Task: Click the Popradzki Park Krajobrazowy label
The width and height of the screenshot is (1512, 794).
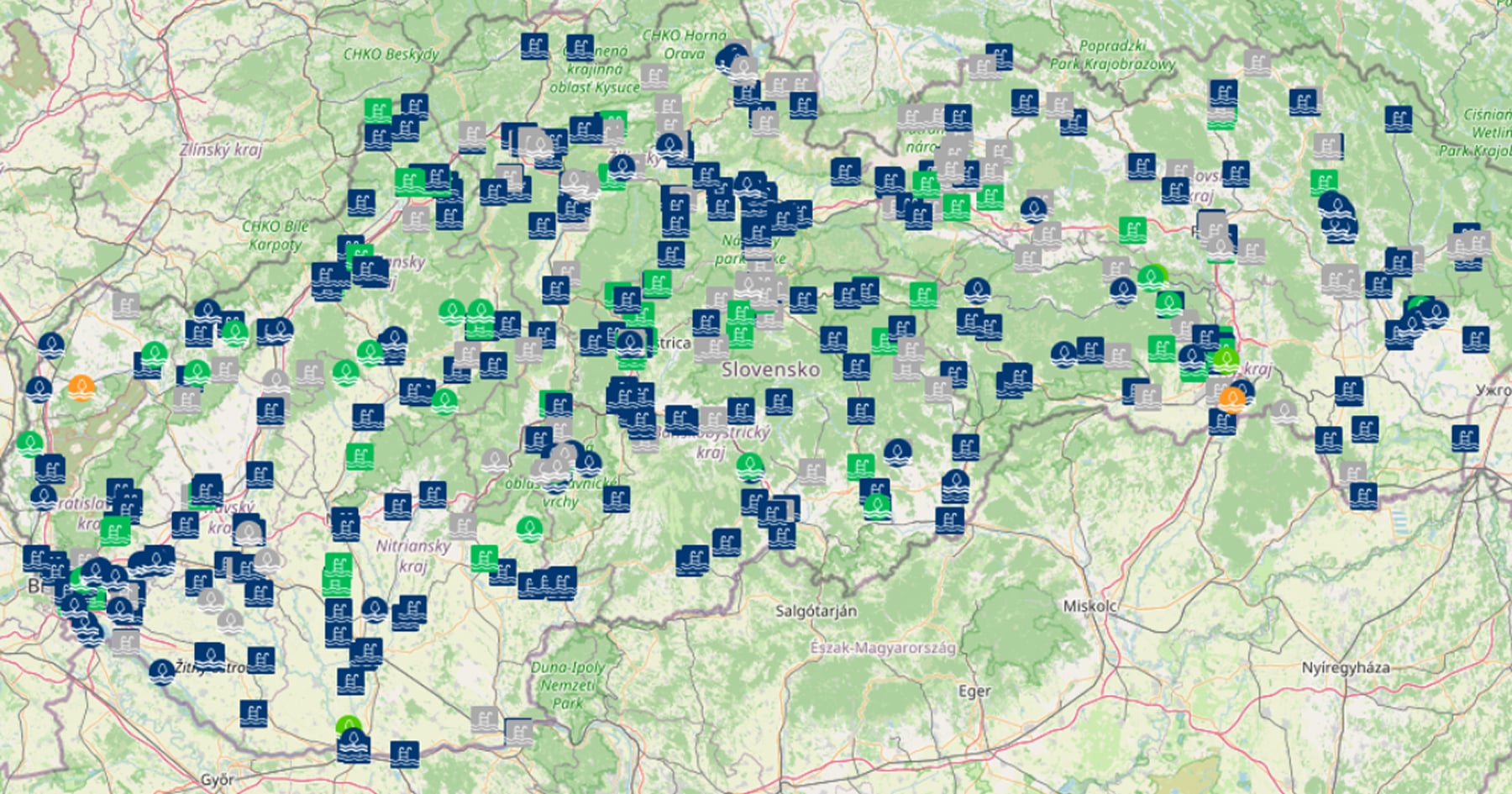Action: [1113, 55]
